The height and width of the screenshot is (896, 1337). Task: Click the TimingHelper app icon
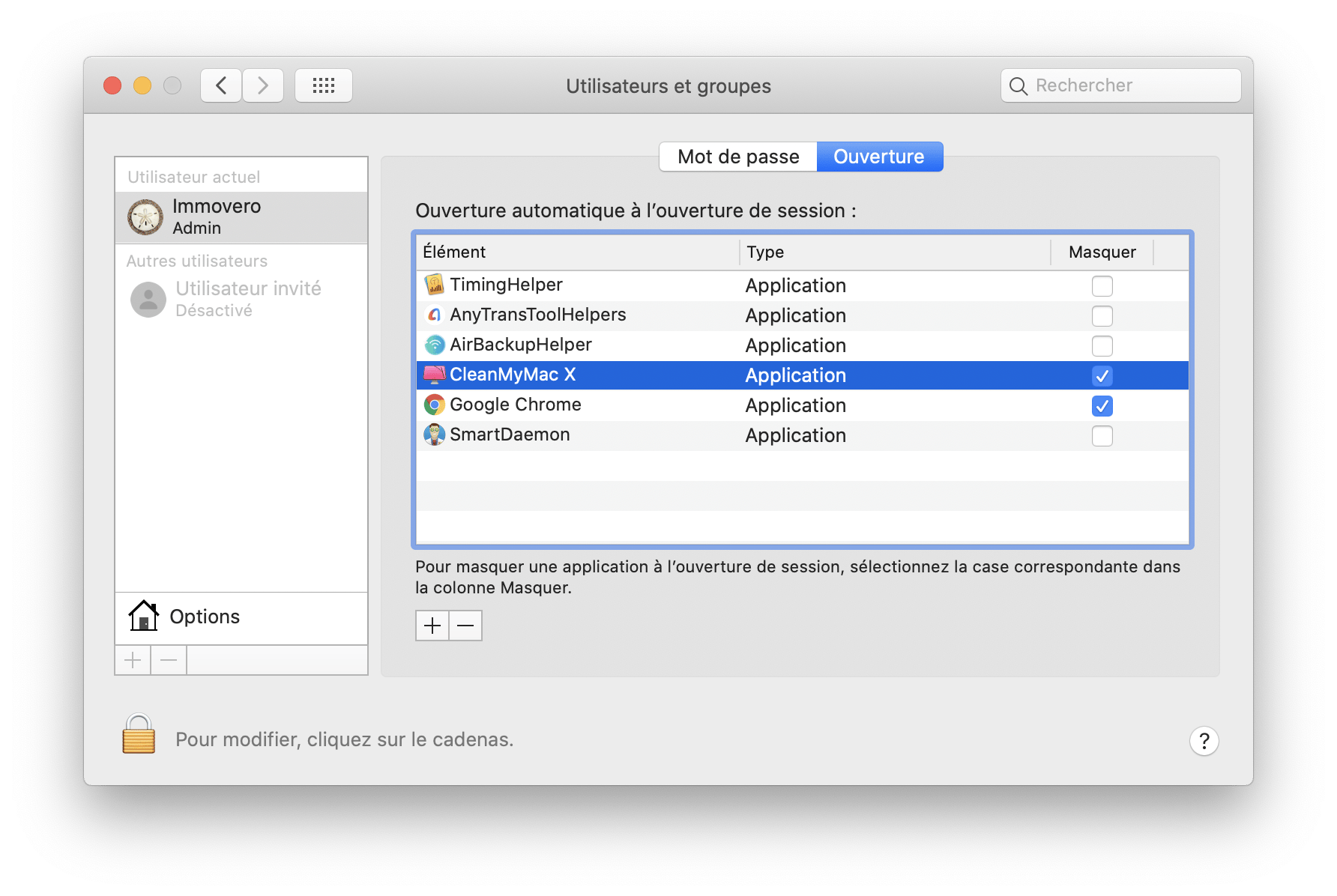(434, 285)
